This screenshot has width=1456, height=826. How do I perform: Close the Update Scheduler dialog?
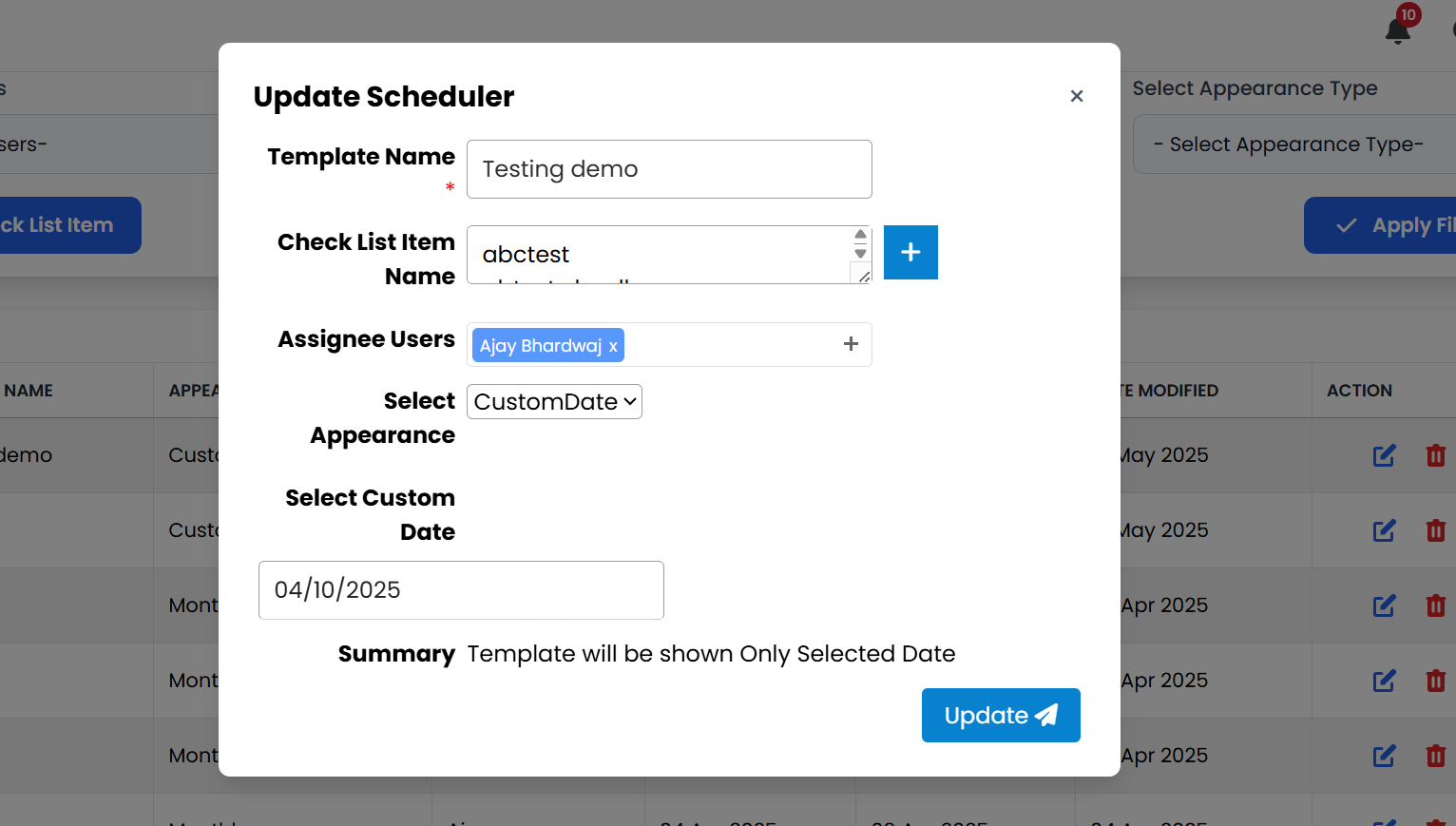point(1076,96)
